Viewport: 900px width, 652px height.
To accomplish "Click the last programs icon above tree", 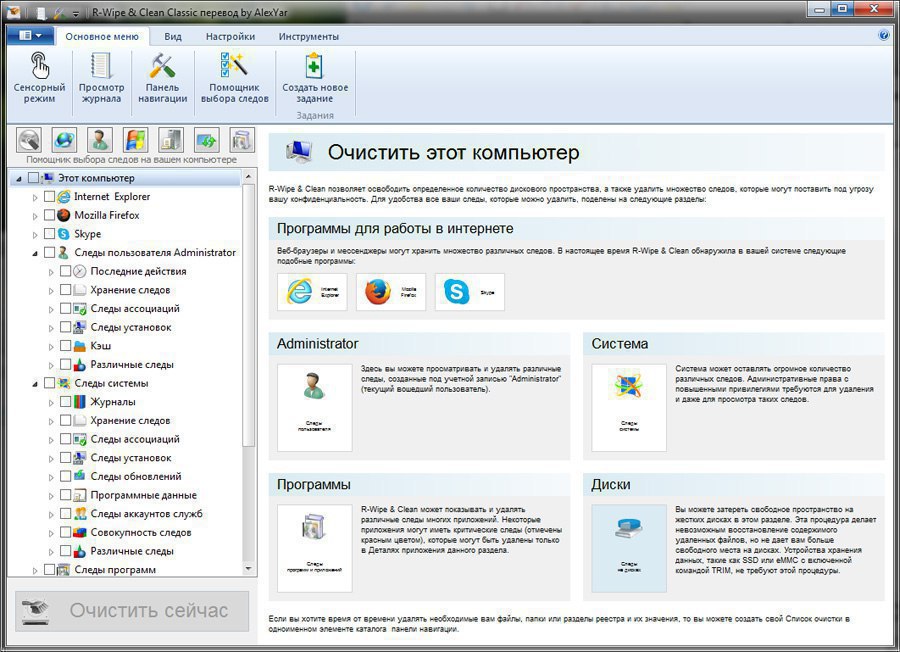I will [242, 141].
